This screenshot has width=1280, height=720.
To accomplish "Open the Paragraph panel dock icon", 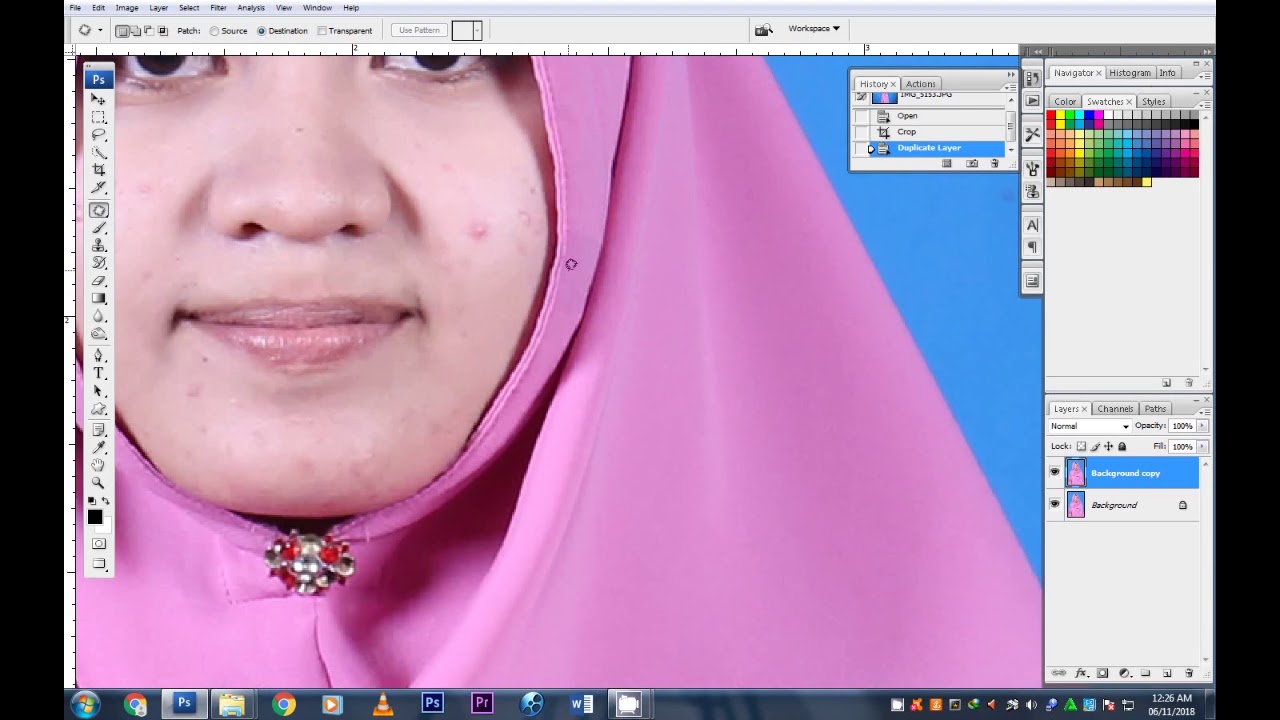I will [x=1032, y=247].
